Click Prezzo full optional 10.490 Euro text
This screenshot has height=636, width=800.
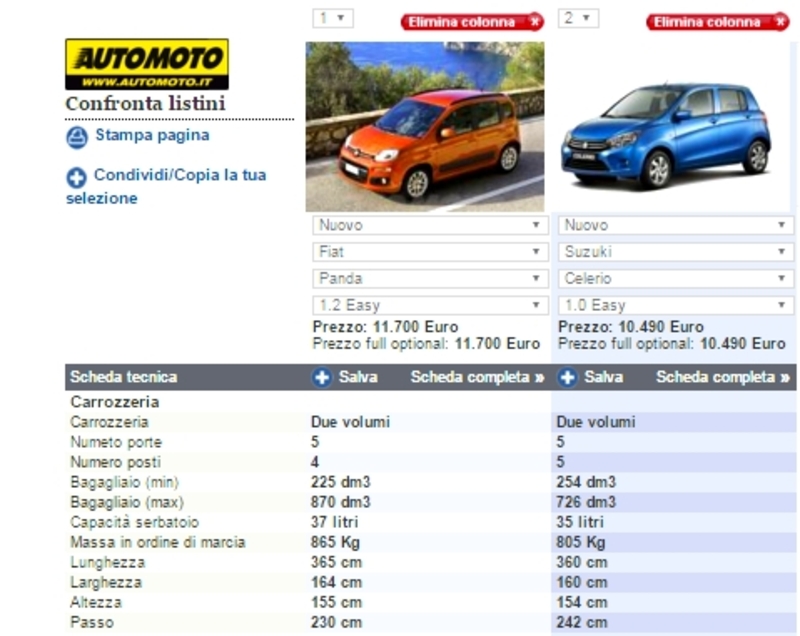pos(672,344)
